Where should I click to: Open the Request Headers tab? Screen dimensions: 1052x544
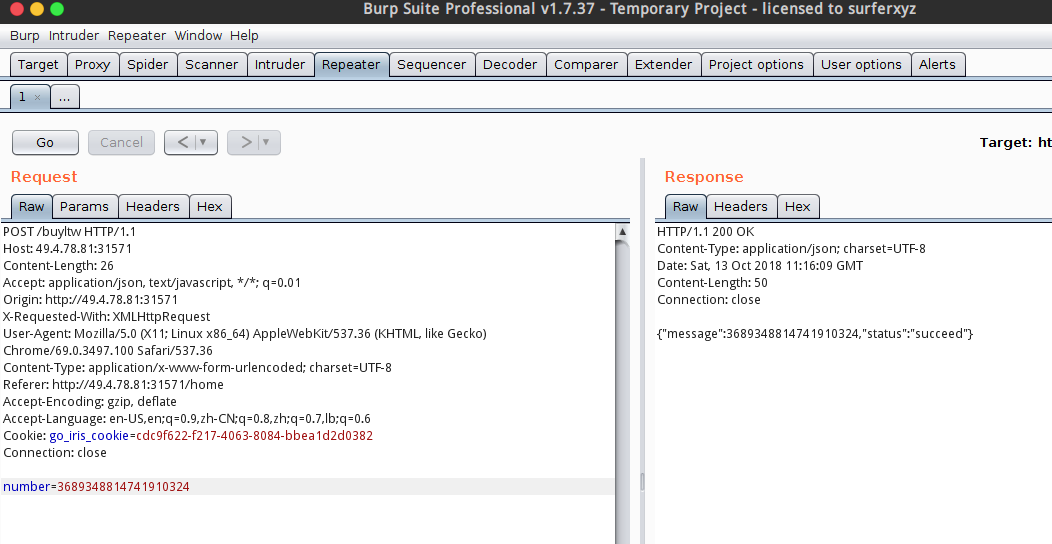pos(153,207)
